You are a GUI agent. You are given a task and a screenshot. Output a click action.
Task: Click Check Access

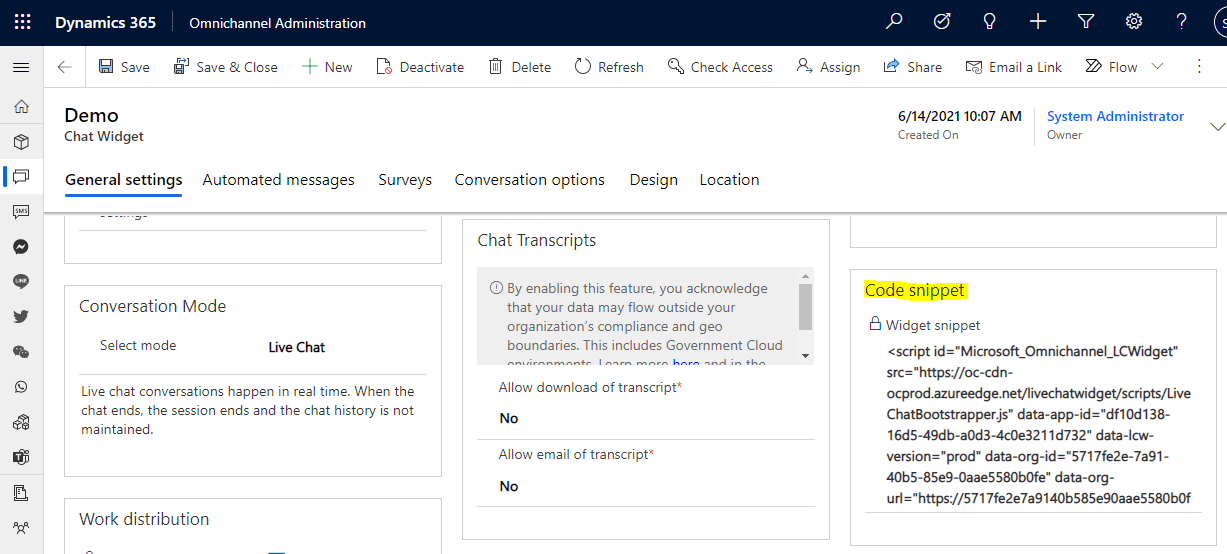tap(720, 67)
